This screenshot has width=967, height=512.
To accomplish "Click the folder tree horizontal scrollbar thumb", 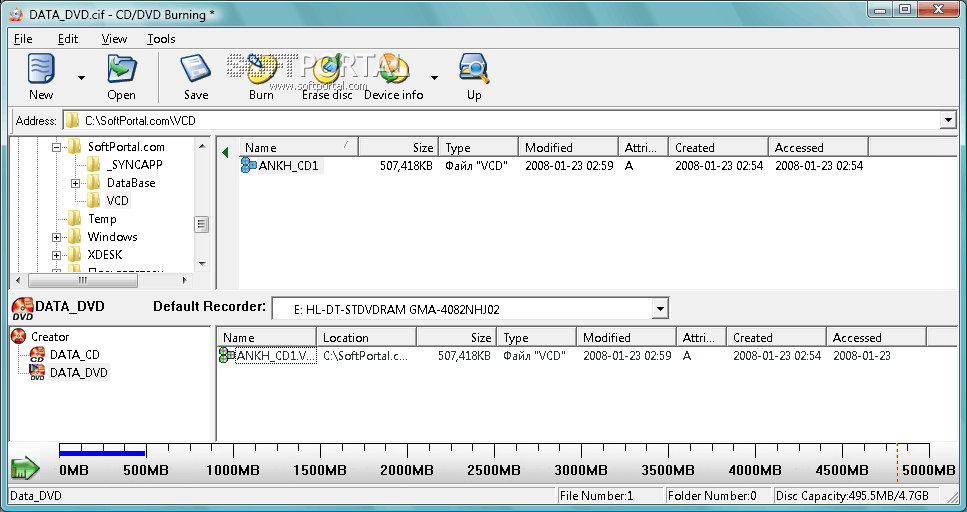I will (x=83, y=280).
